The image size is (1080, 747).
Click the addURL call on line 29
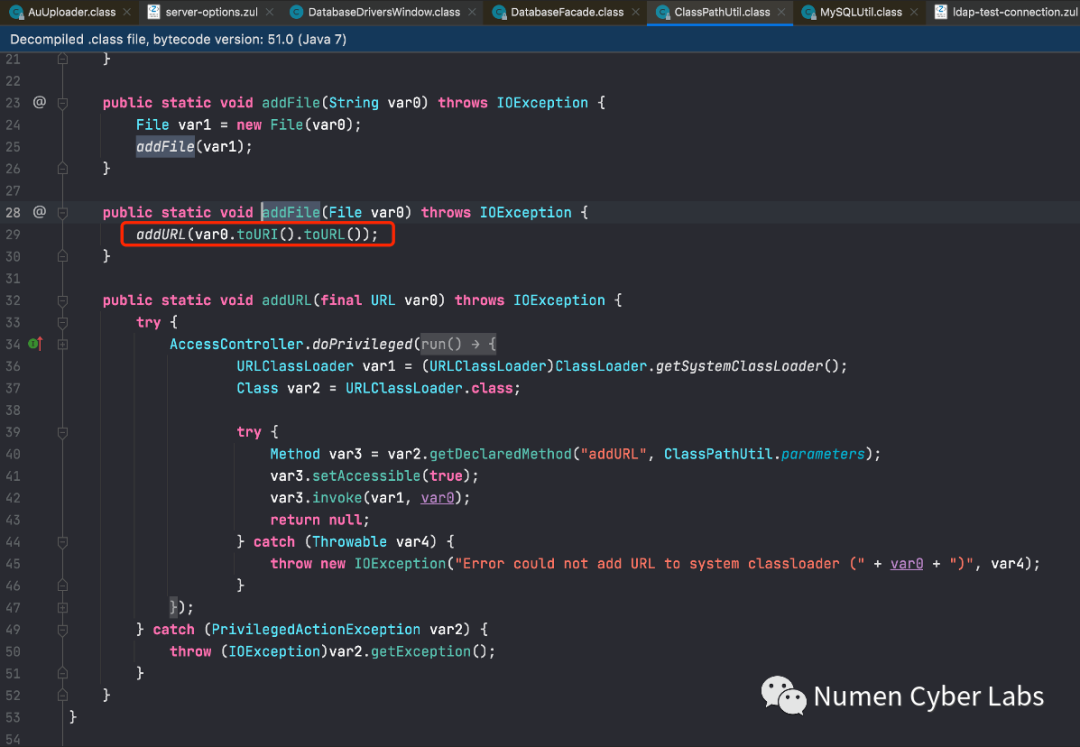[162, 234]
